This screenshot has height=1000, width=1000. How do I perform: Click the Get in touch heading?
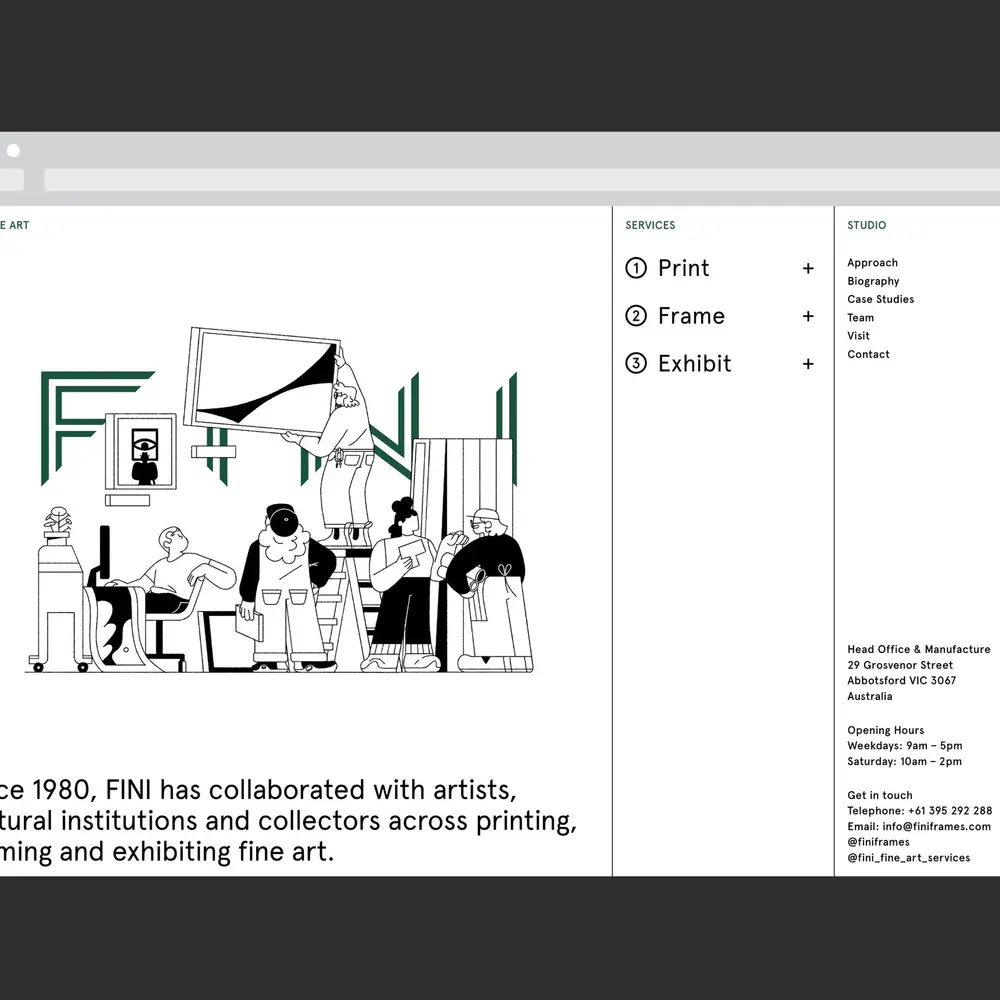coord(879,795)
